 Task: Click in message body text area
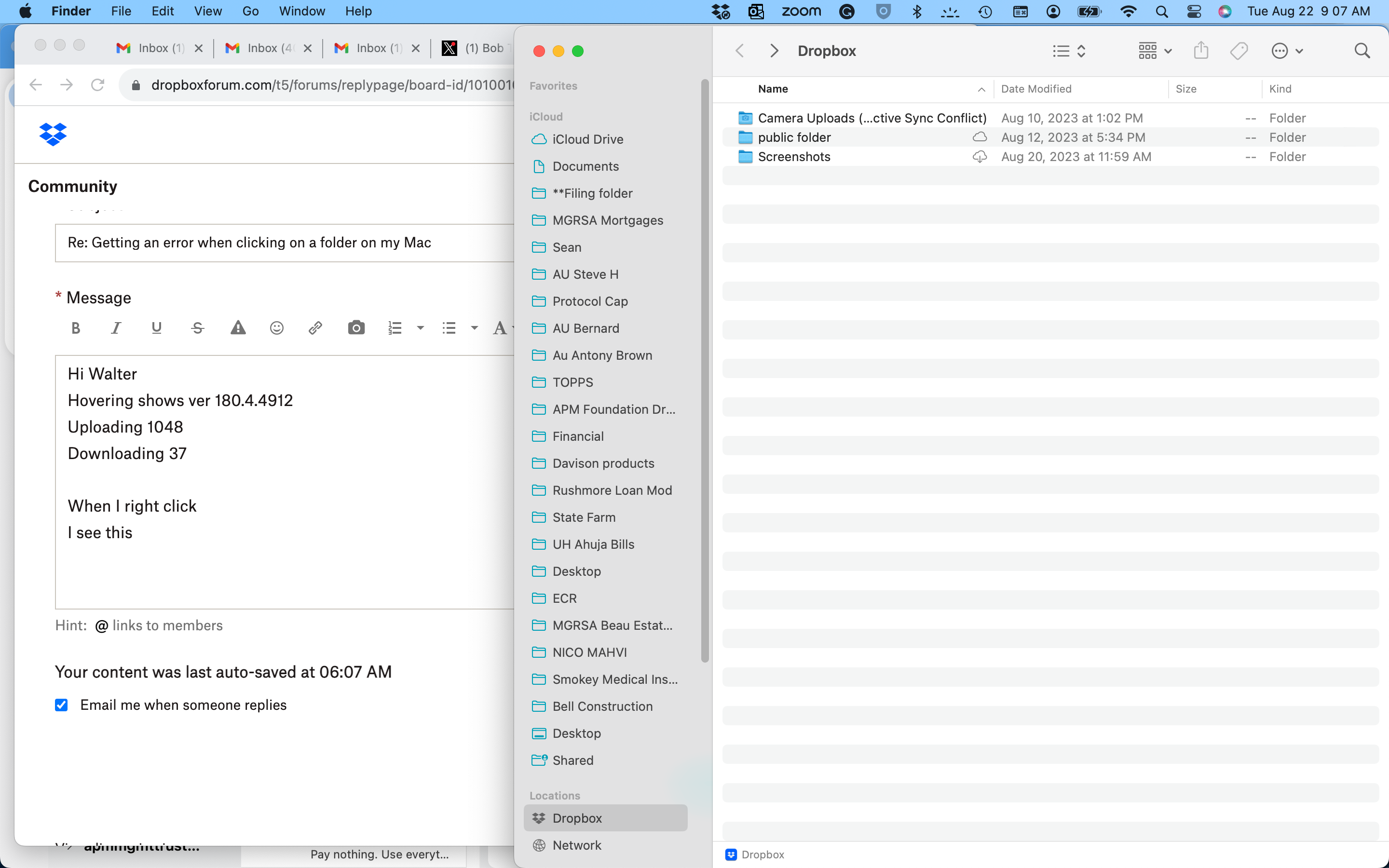click(x=285, y=482)
